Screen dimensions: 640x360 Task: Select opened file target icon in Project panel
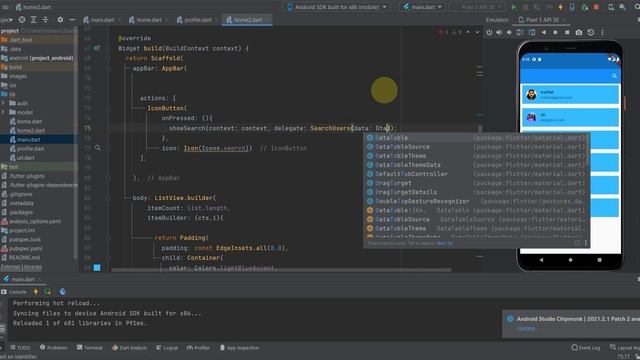coord(22,20)
